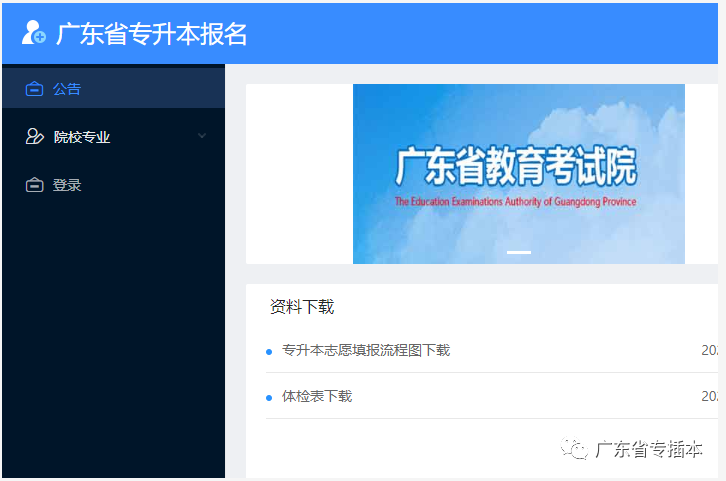Click the briefcase icon beside 公告
Viewport: 726px width, 481px height.
[34, 88]
